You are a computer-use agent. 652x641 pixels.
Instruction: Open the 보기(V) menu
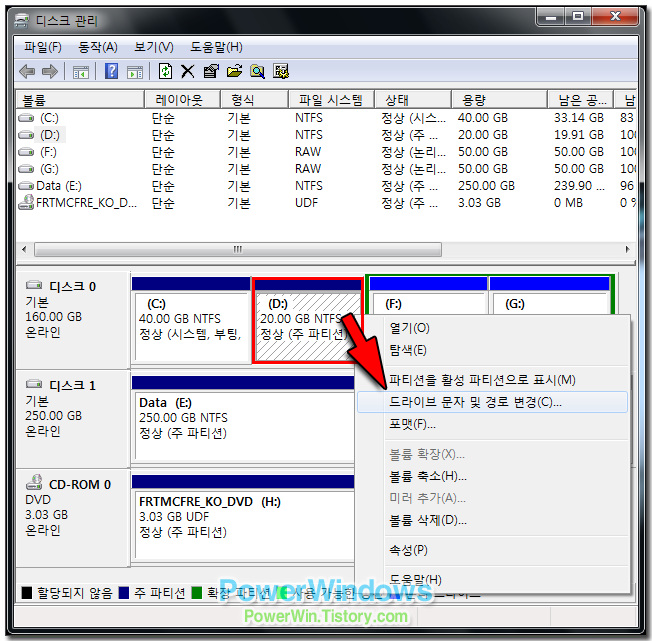pyautogui.click(x=153, y=47)
